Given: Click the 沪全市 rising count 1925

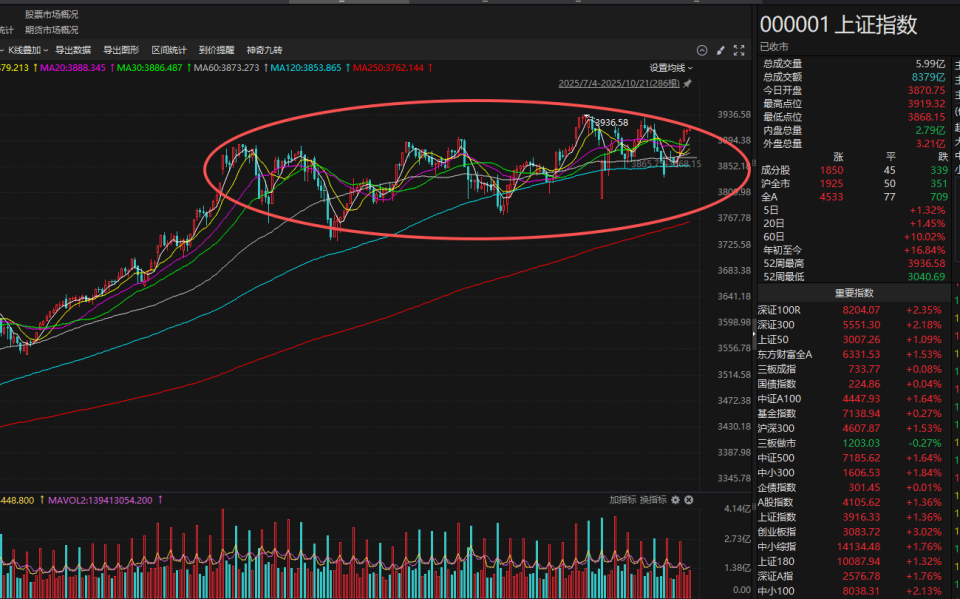Looking at the screenshot, I should (x=831, y=184).
